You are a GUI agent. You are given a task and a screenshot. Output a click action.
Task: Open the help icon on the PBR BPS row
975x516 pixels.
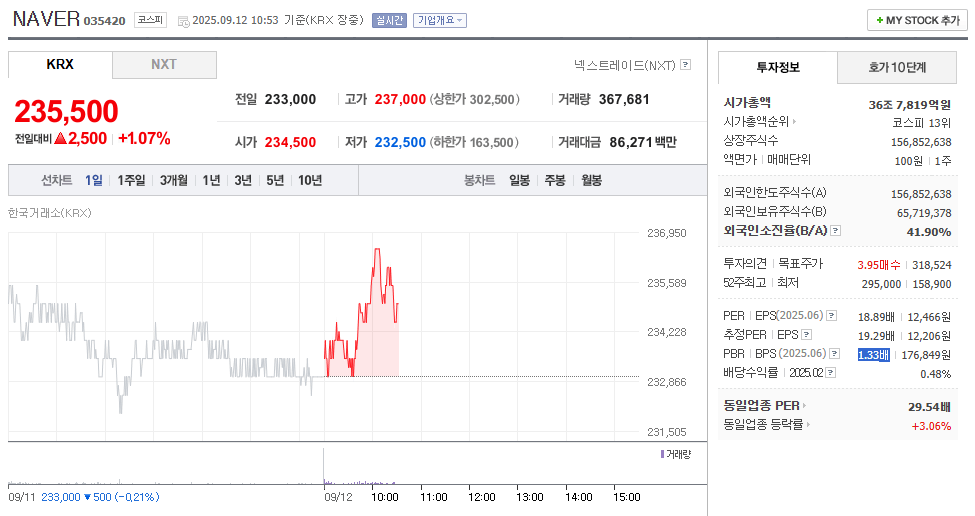[834, 354]
